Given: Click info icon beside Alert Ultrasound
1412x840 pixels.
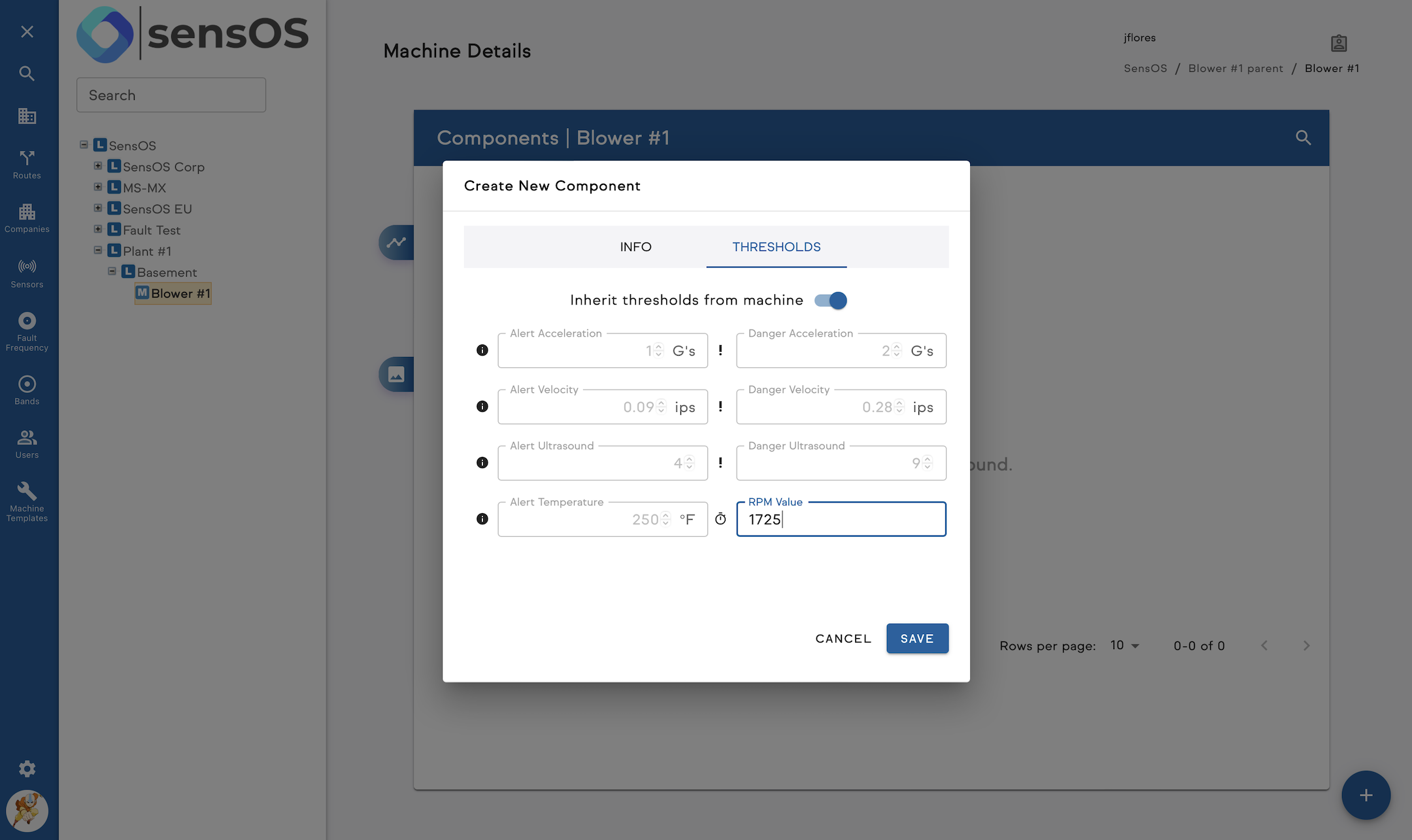Looking at the screenshot, I should 482,463.
